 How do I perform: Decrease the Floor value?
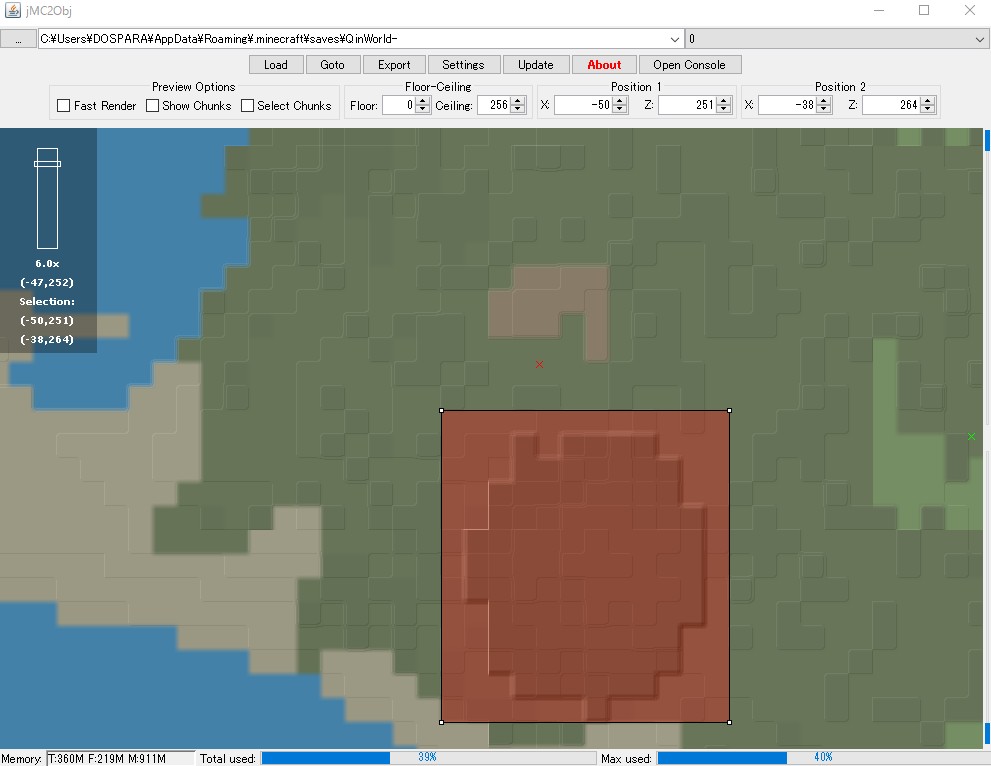point(423,109)
